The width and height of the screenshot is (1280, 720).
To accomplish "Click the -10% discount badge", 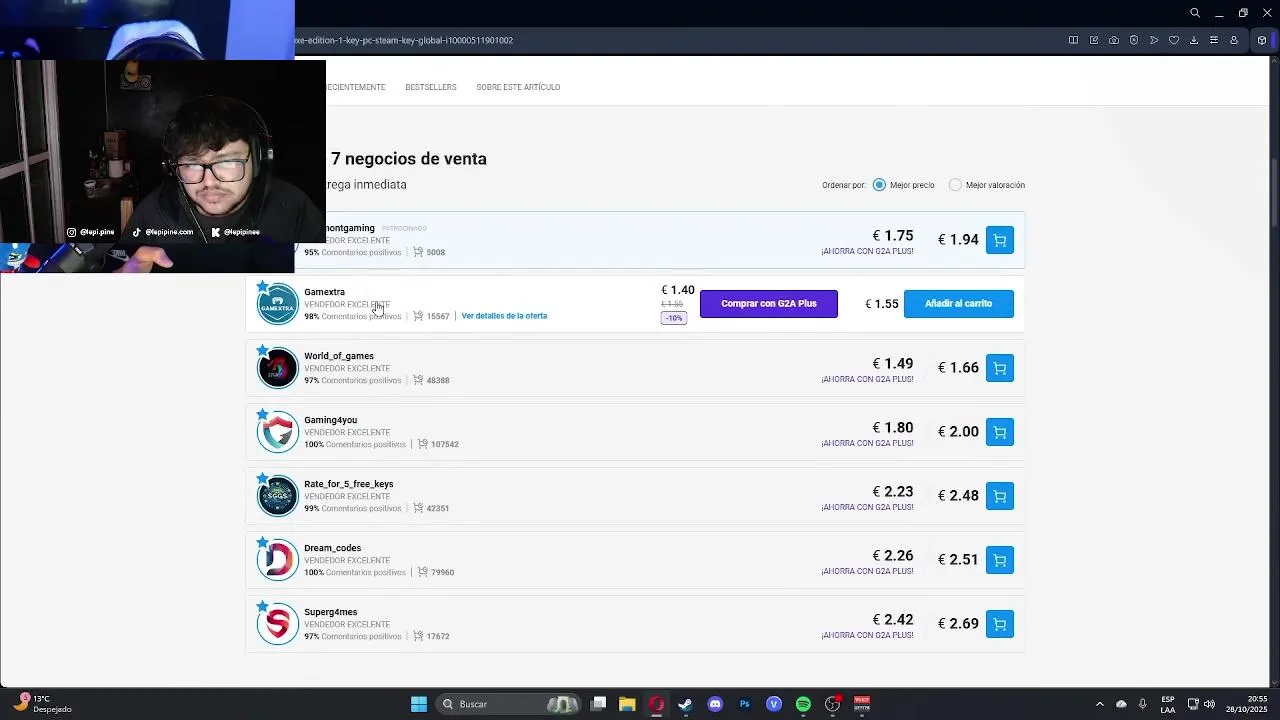I will point(673,318).
